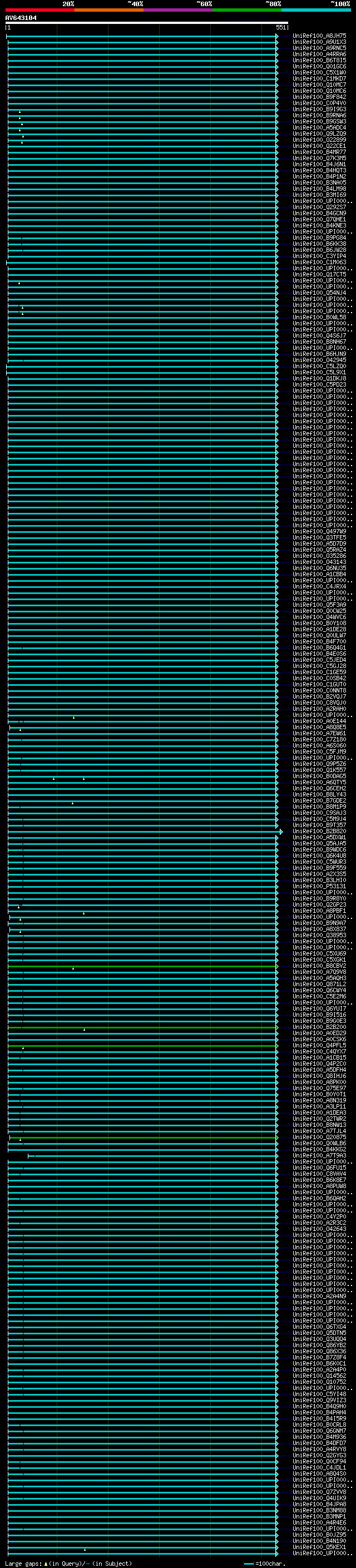Click the shortened alignment bar for UniRef100_A7T9A3
This screenshot has width=356, height=1568.
[154, 1155]
